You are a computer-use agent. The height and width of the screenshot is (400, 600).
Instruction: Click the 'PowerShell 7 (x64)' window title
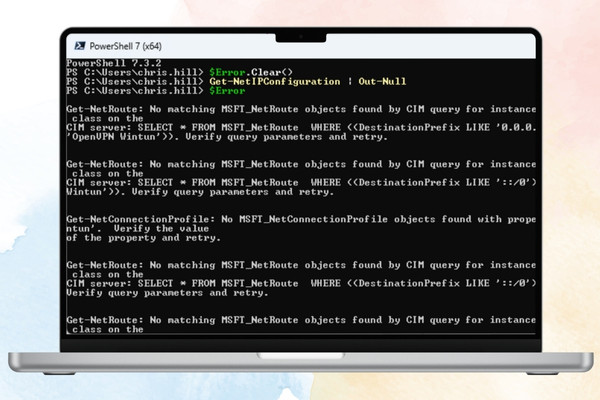coord(126,46)
